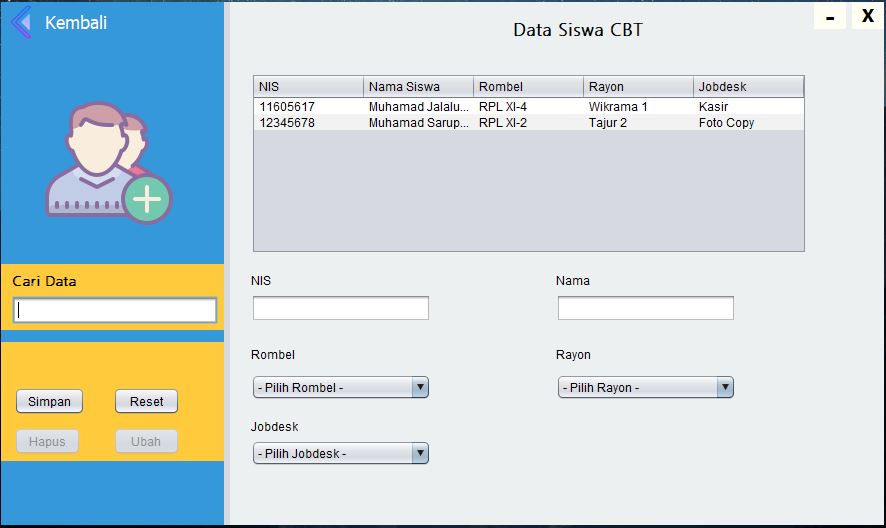This screenshot has height=528, width=886.
Task: Click the Kembali label
Action: (76, 23)
